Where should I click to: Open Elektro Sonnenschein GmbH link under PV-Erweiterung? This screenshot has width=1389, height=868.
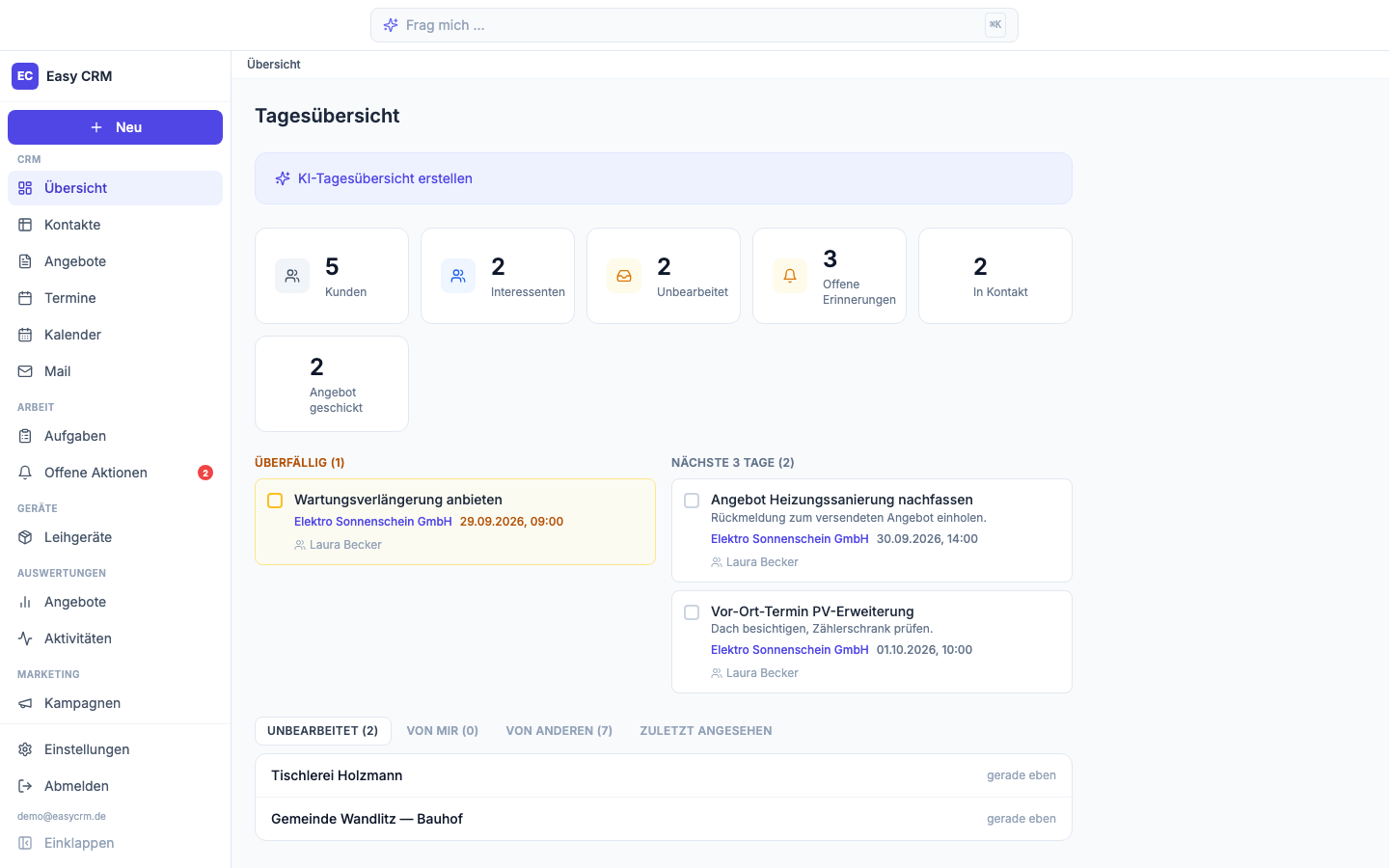click(790, 650)
